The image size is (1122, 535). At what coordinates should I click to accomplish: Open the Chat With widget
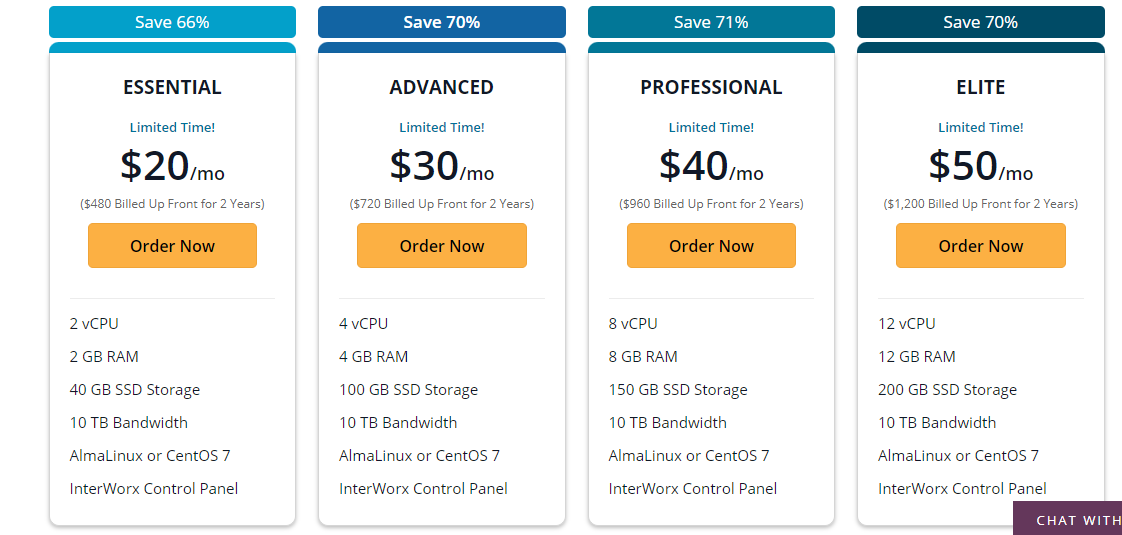(x=1068, y=519)
